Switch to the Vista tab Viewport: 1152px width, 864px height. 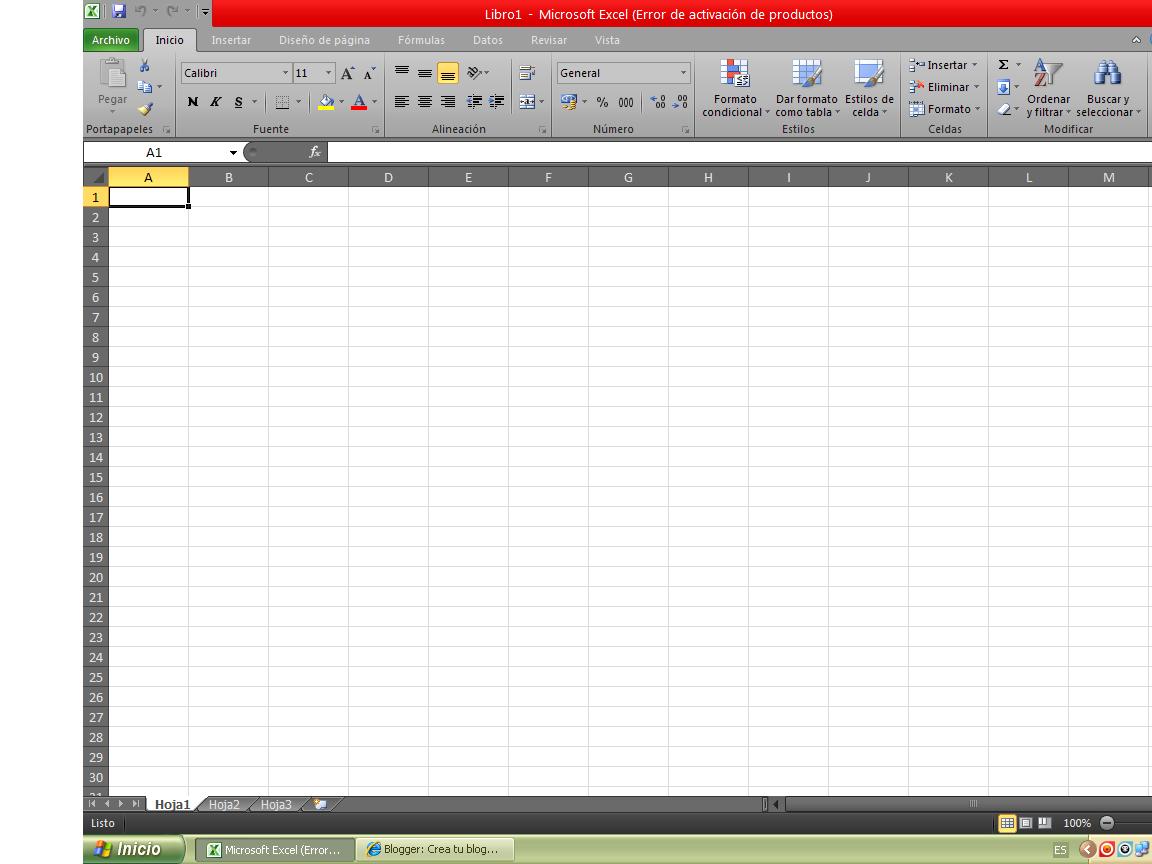pyautogui.click(x=607, y=40)
